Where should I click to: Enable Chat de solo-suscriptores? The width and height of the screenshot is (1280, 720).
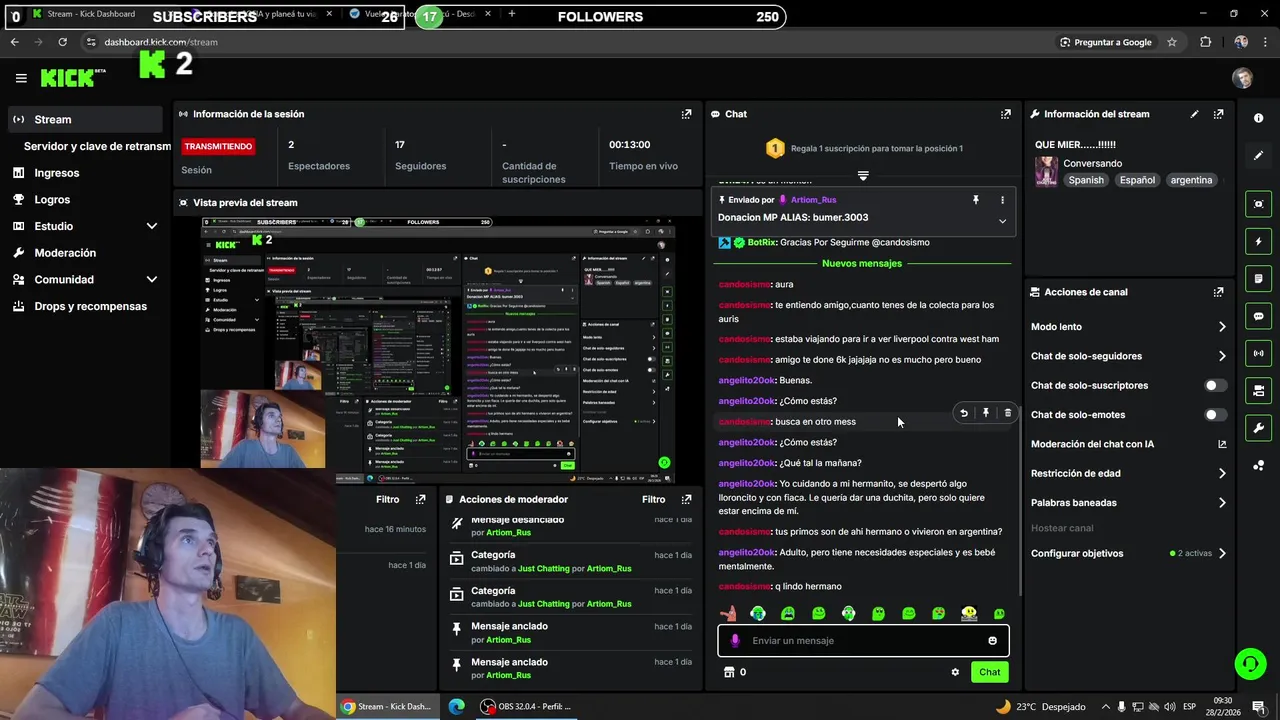coord(1214,385)
